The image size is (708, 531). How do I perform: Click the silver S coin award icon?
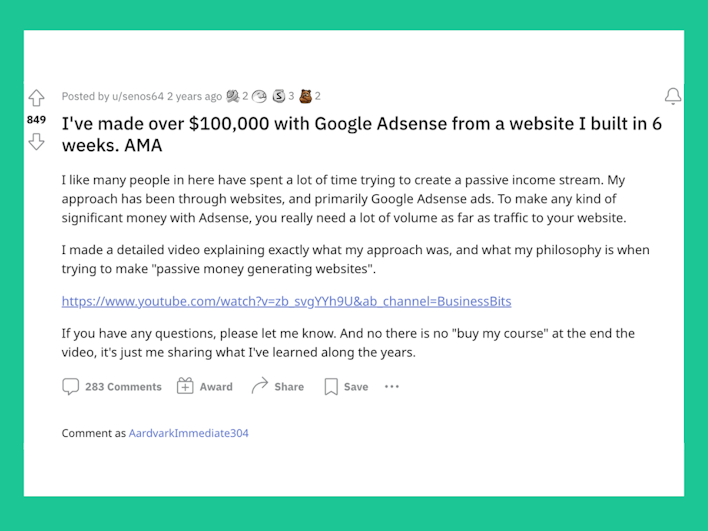click(279, 96)
